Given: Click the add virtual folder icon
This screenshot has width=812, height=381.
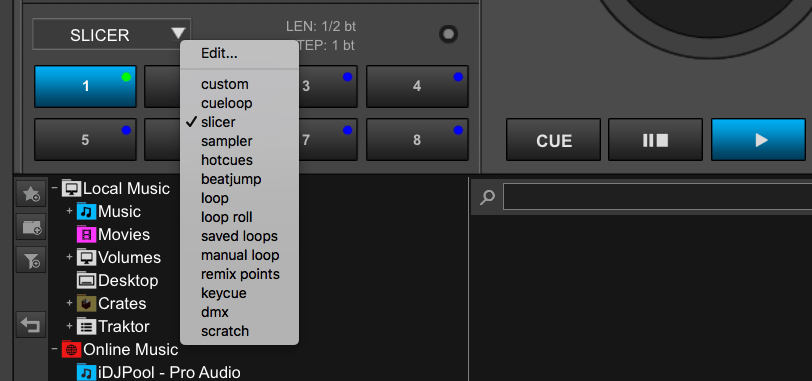Looking at the screenshot, I should point(31,226).
